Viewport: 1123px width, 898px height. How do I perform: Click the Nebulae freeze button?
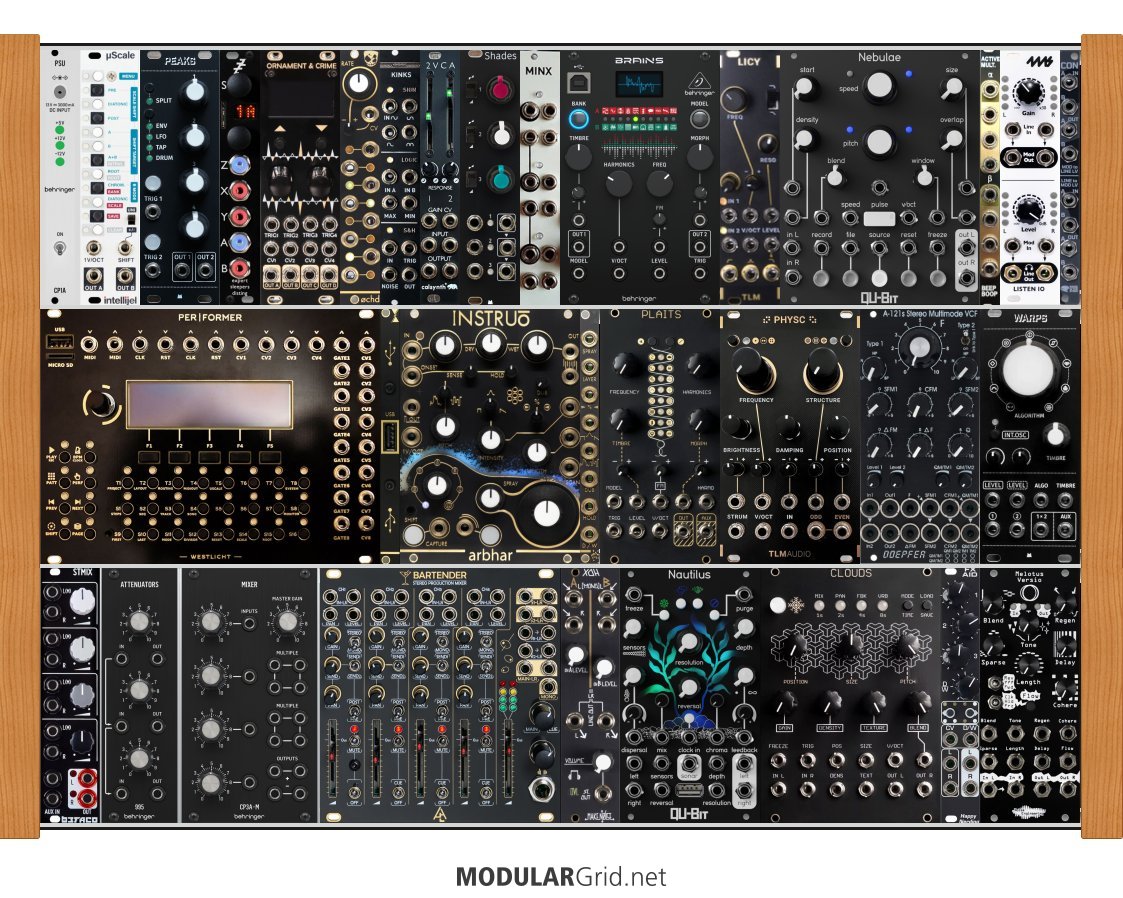click(938, 278)
